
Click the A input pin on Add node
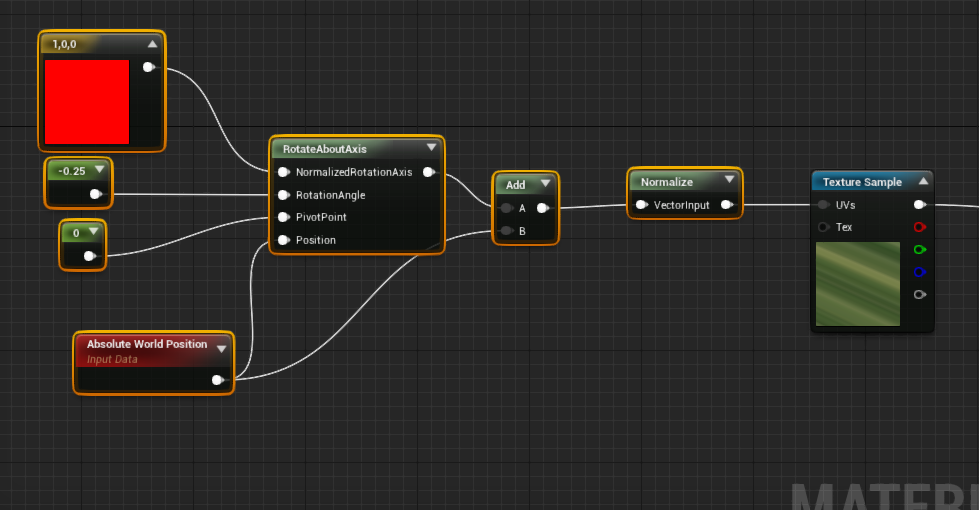tap(507, 208)
